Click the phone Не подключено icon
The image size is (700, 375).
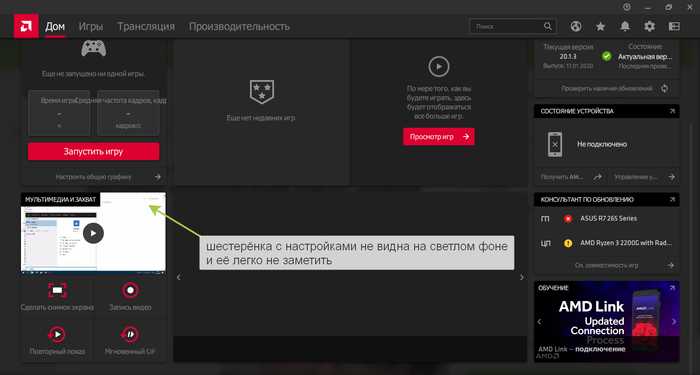555,144
